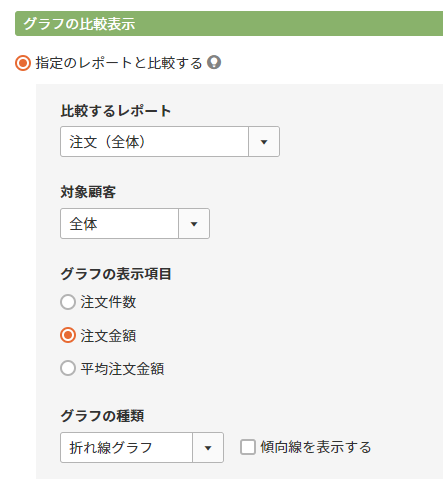Screen dimensions: 443x482
Task: Click the グラフの比較表示 green header bar
Action: pos(229,24)
